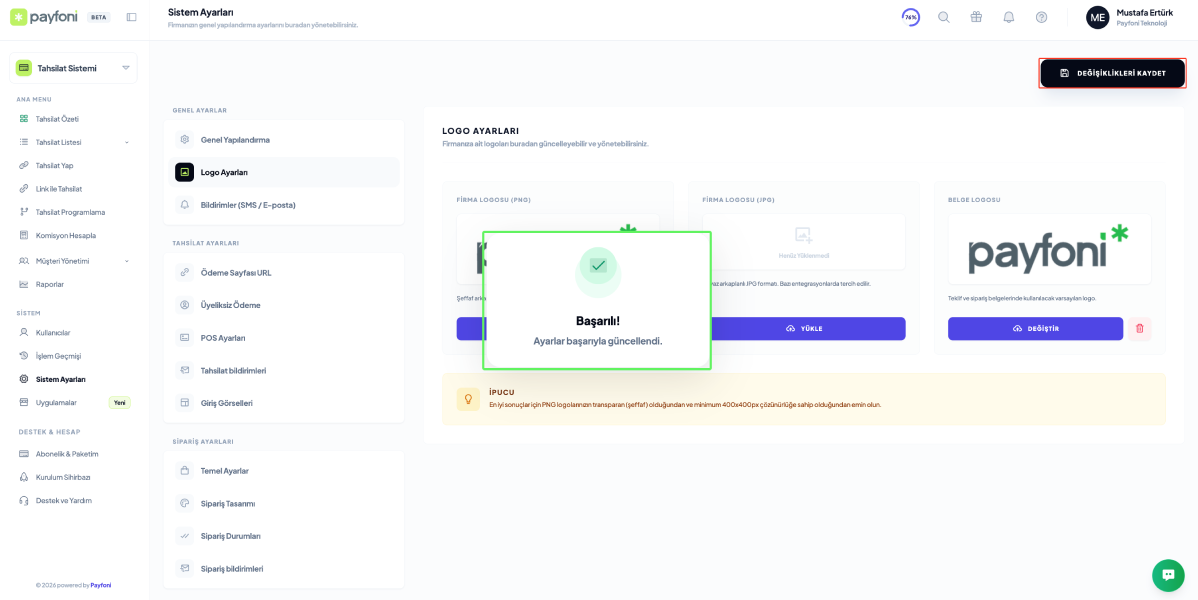Expand the Tahsilat Listesi submenu
This screenshot has width=1198, height=600.
[x=126, y=142]
